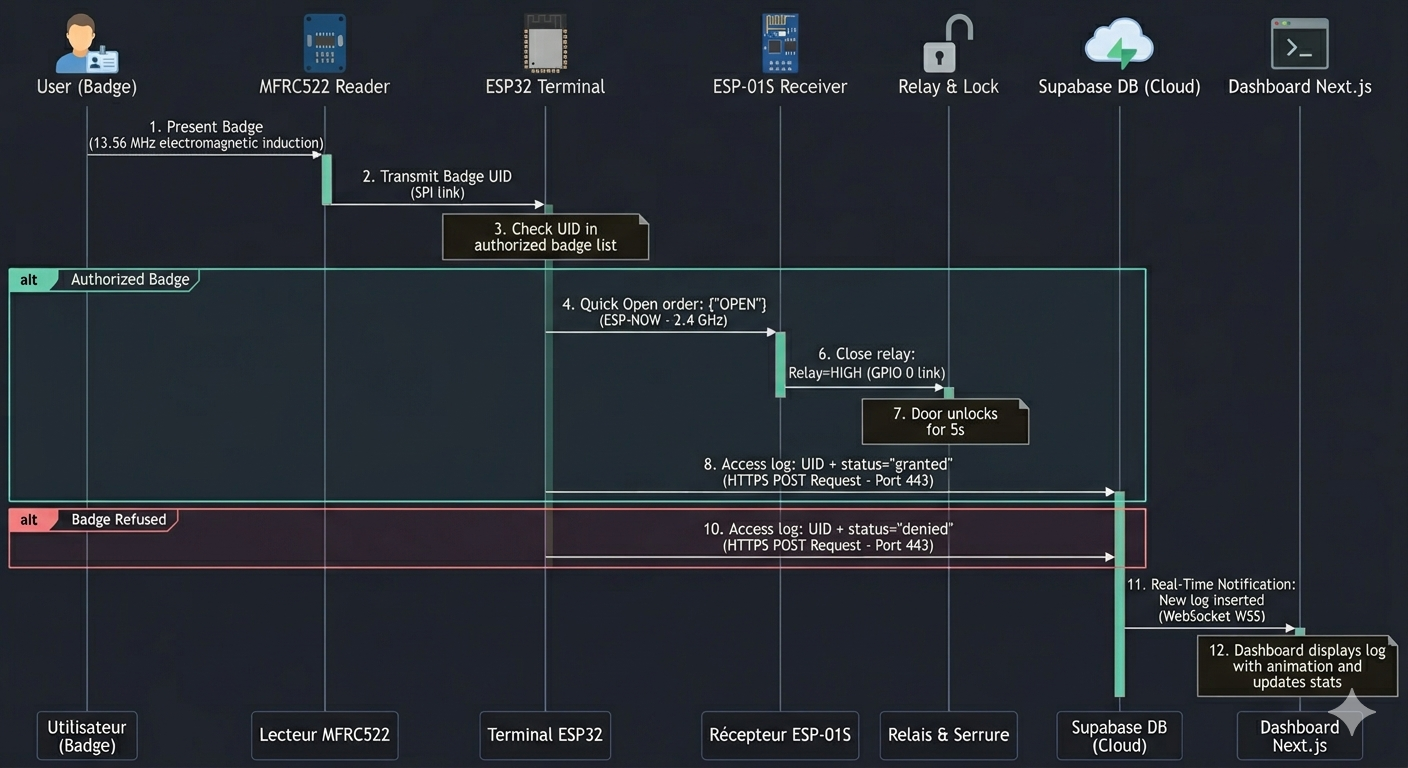Click the ESP-01S Receiver activation bar
The width and height of the screenshot is (1408, 768).
(x=780, y=364)
